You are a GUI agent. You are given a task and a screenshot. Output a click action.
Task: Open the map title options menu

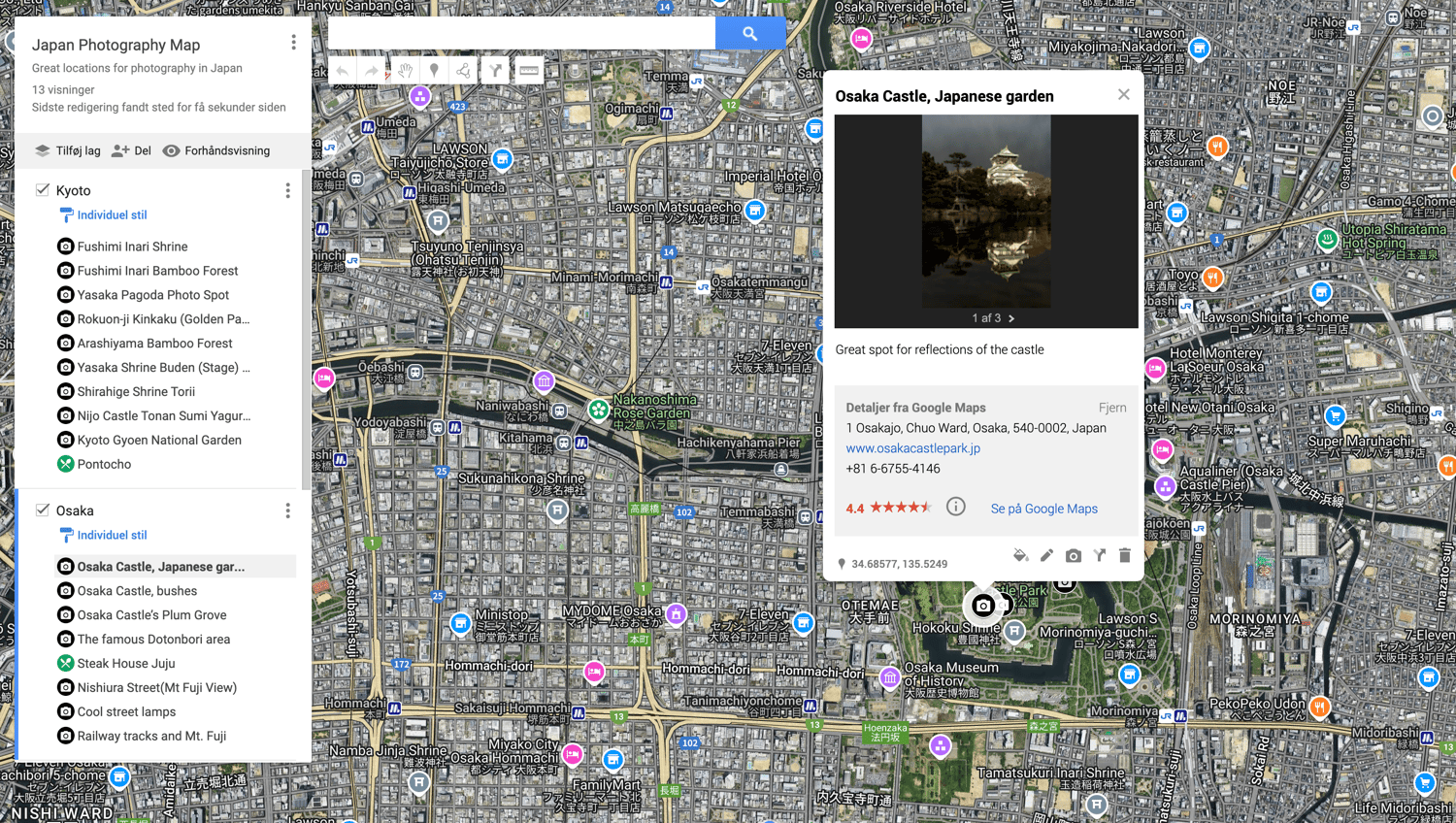pos(293,43)
